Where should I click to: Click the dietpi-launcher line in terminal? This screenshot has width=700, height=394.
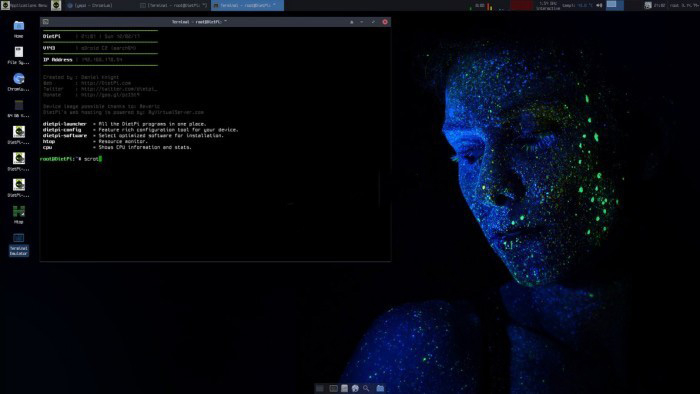coord(125,124)
